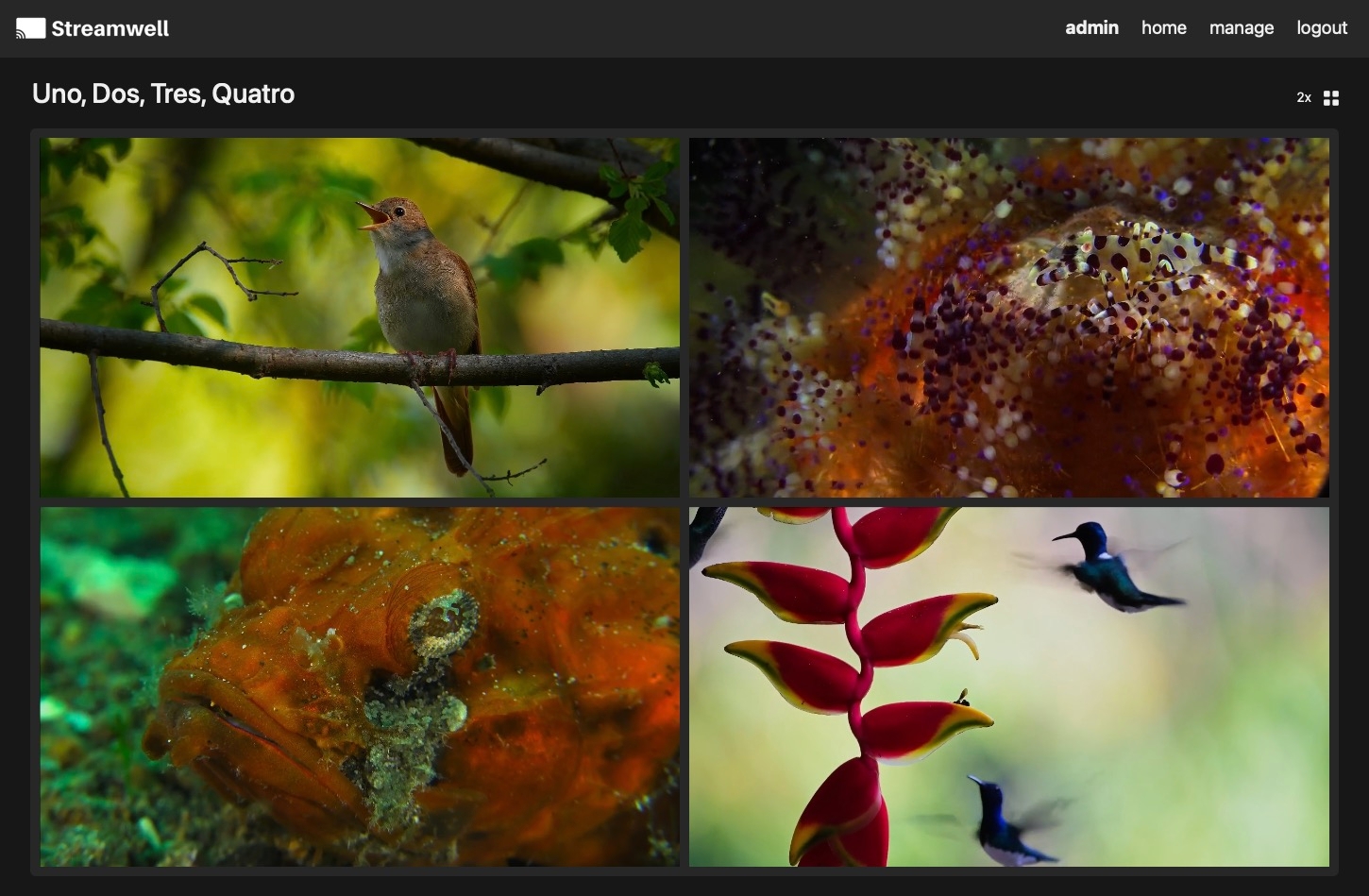Click the Streamwell cast logo icon
Image resolution: width=1369 pixels, height=896 pixels.
click(30, 28)
